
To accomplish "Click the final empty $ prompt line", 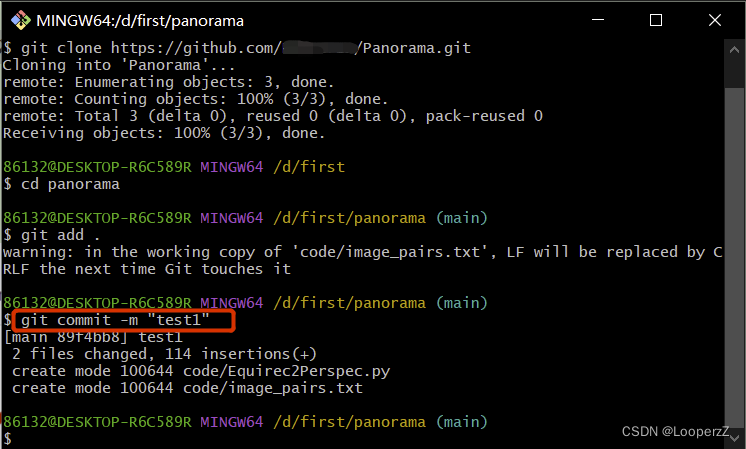I will point(8,439).
